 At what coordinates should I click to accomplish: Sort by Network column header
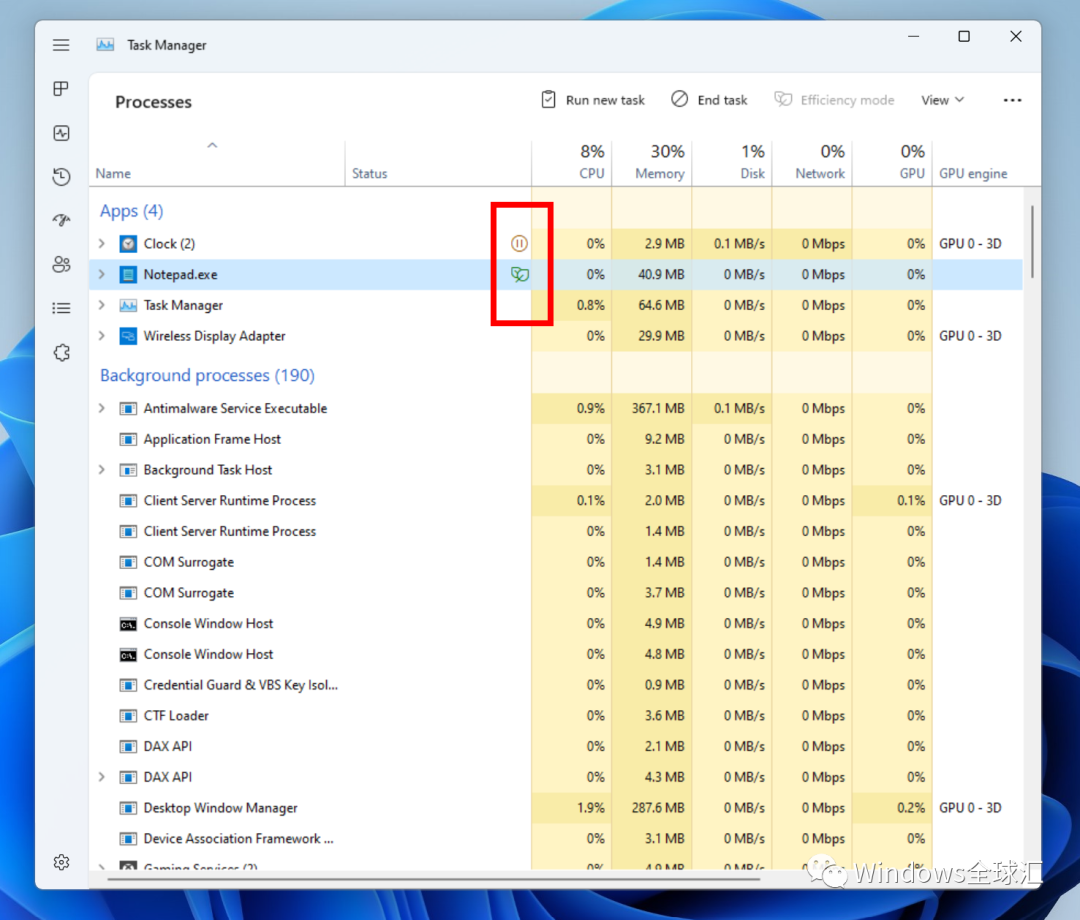point(812,164)
